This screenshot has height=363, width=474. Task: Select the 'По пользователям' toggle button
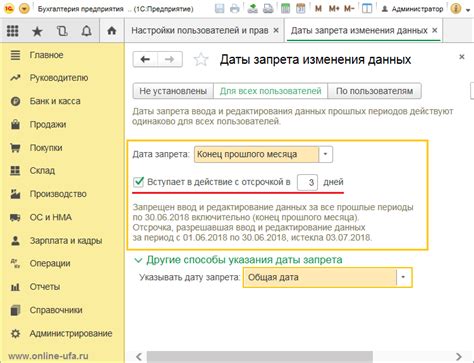(374, 91)
